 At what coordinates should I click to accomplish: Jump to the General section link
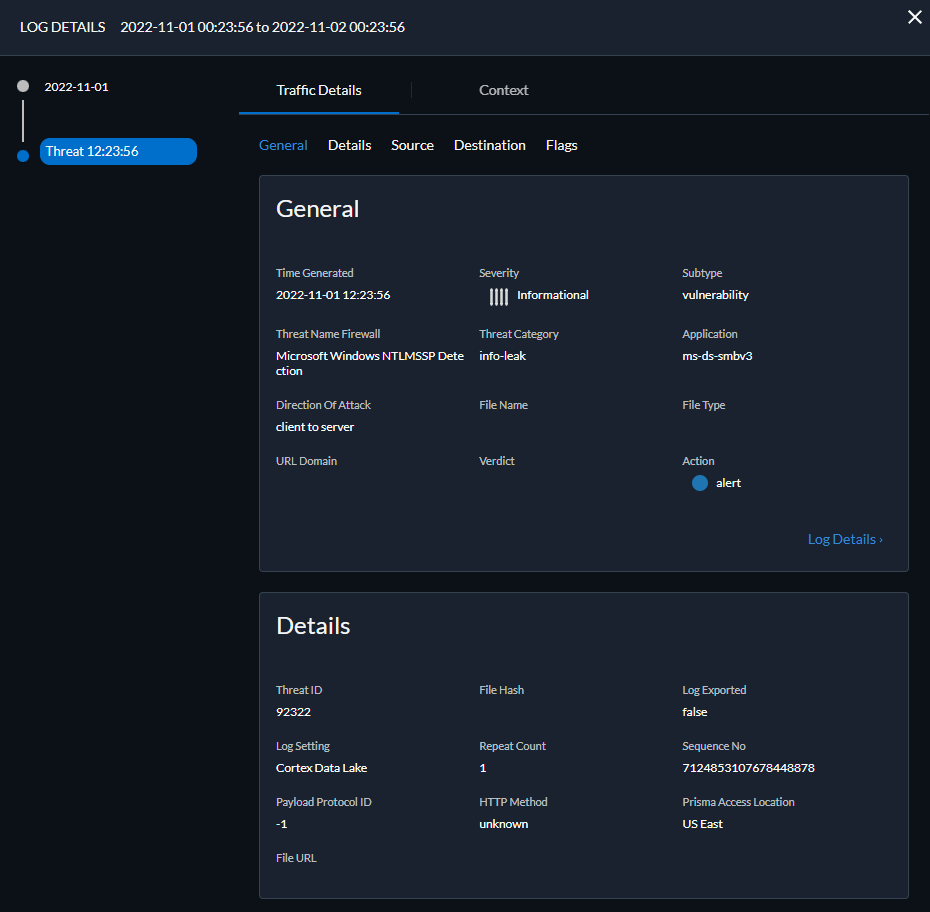[x=283, y=145]
